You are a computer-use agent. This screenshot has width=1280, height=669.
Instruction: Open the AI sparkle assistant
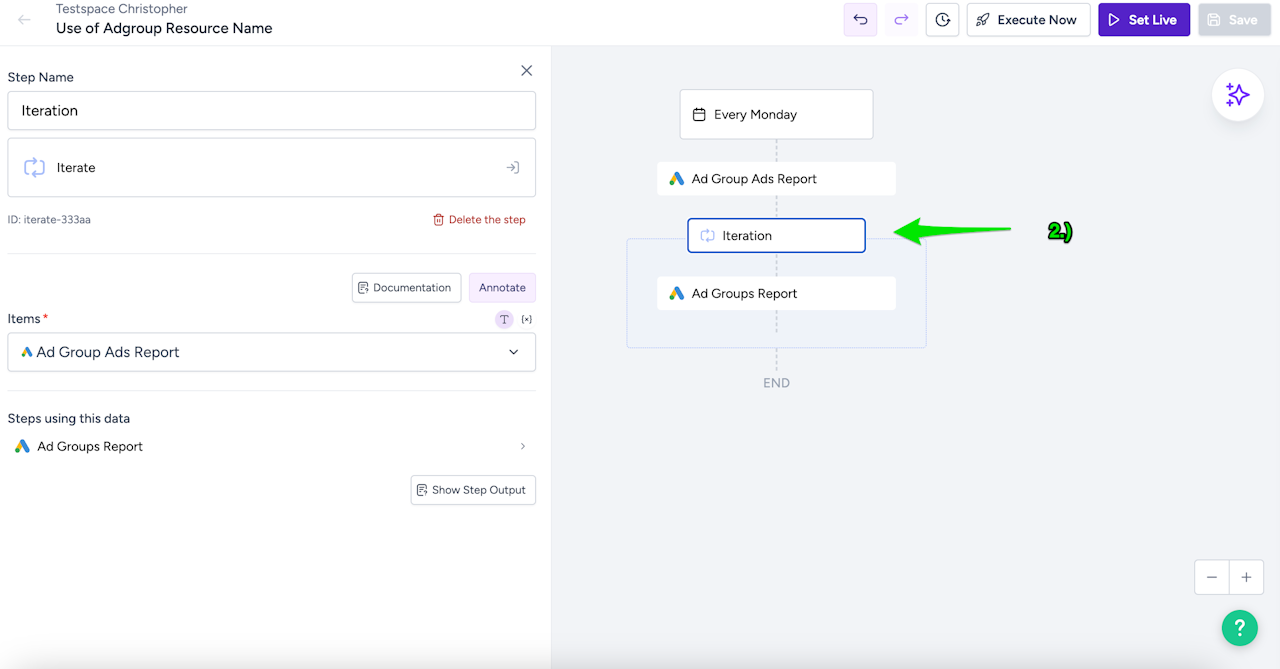coord(1238,95)
